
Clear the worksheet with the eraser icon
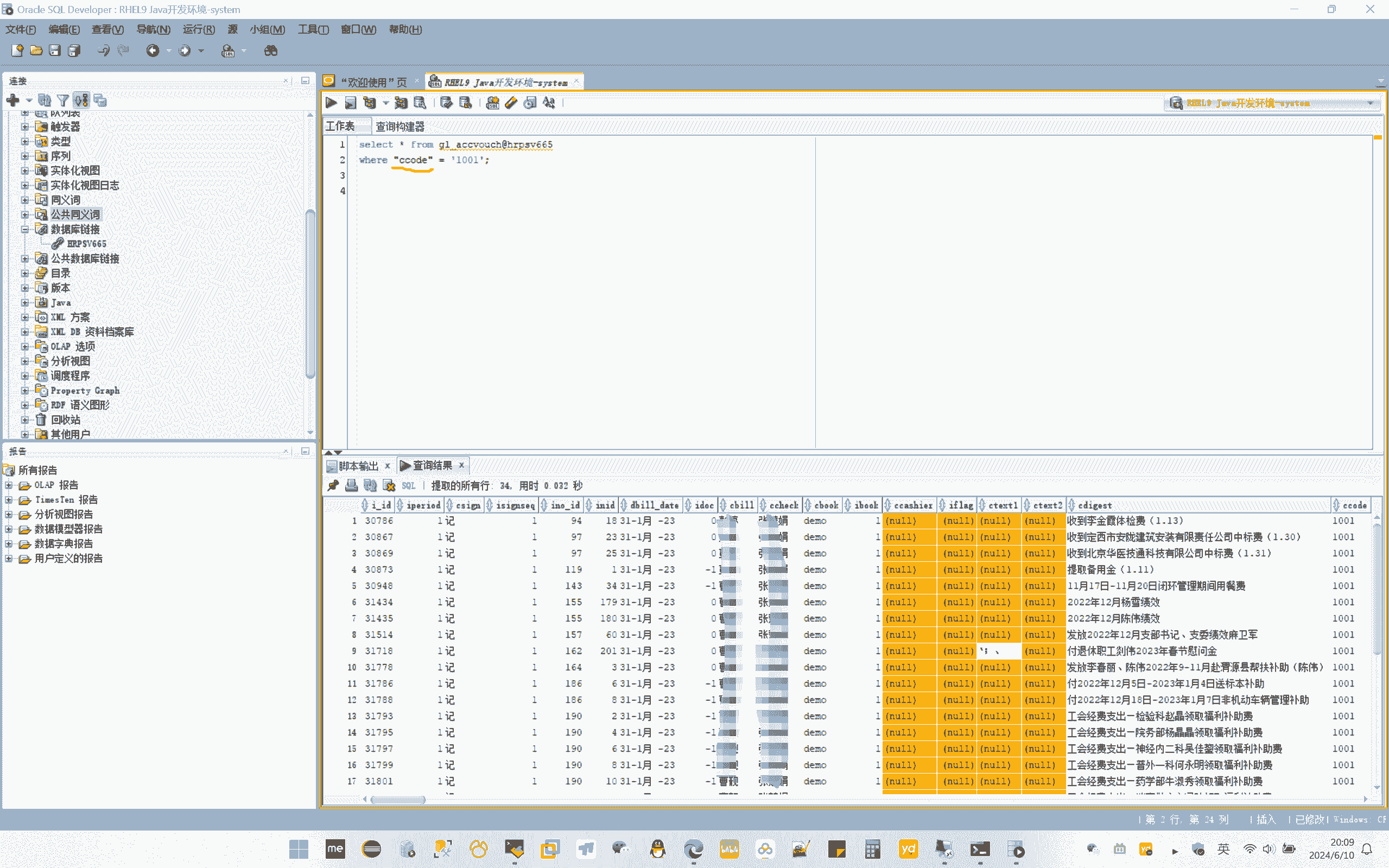511,103
